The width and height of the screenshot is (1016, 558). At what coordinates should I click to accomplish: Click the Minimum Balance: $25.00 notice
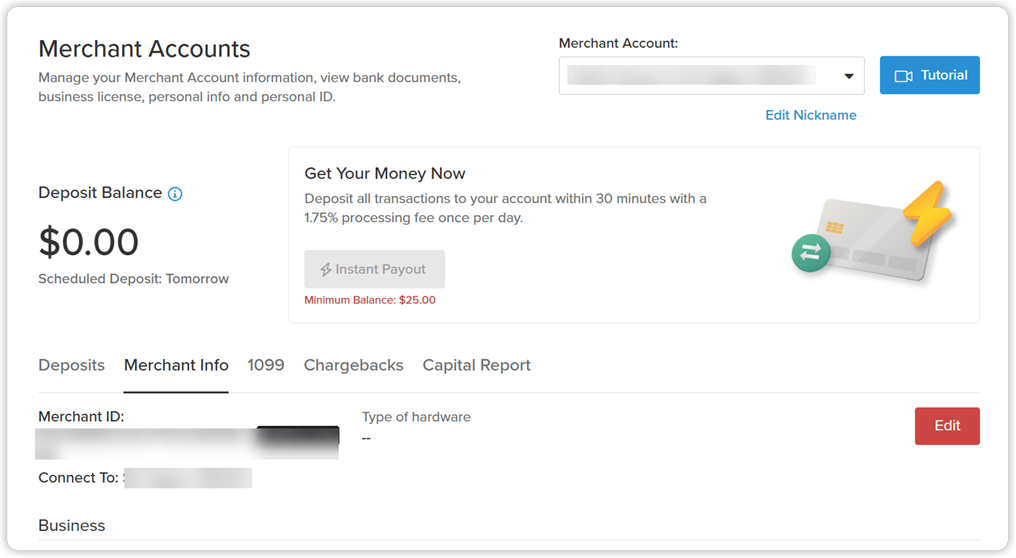coord(370,300)
